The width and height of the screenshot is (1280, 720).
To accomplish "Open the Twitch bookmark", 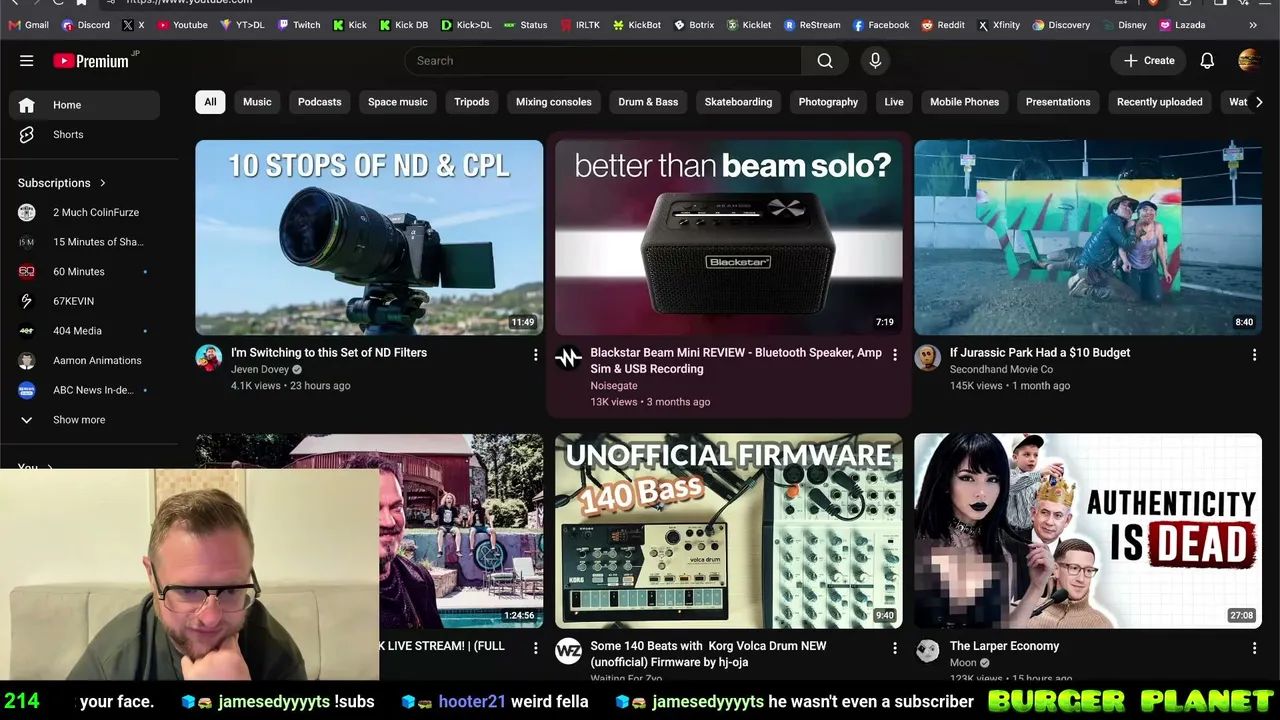I will (299, 25).
